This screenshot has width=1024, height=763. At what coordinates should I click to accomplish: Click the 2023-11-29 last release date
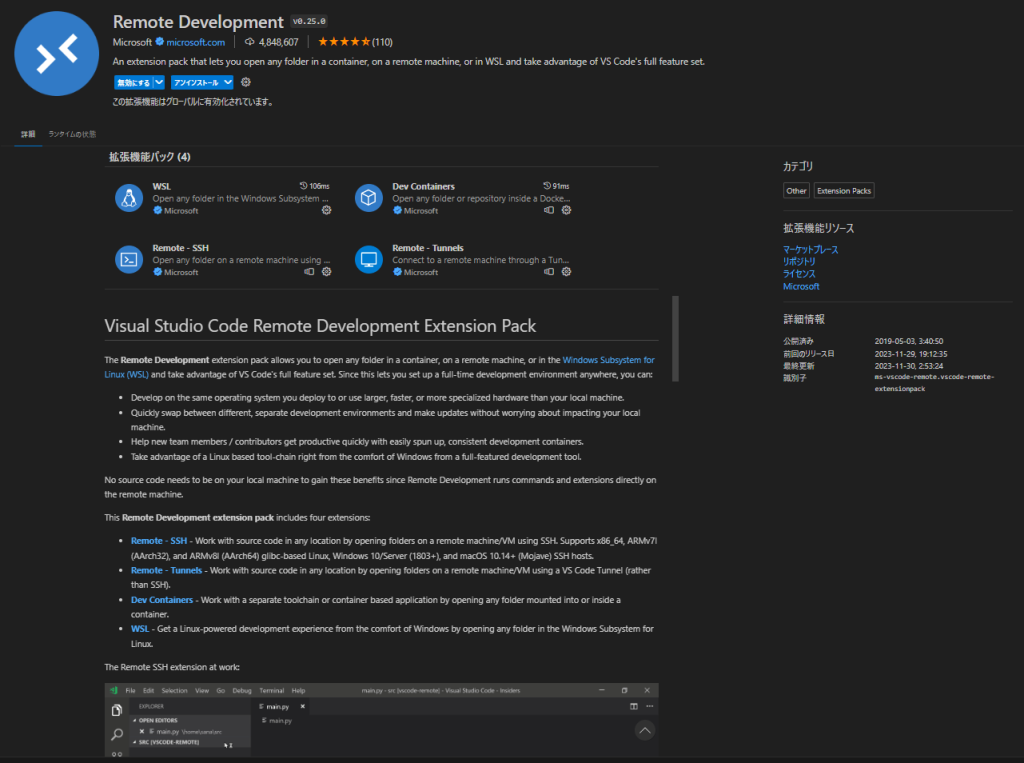pyautogui.click(x=911, y=353)
